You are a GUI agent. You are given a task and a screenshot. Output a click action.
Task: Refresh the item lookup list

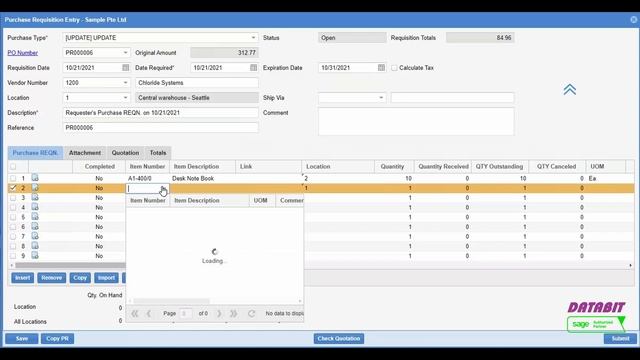click(251, 313)
